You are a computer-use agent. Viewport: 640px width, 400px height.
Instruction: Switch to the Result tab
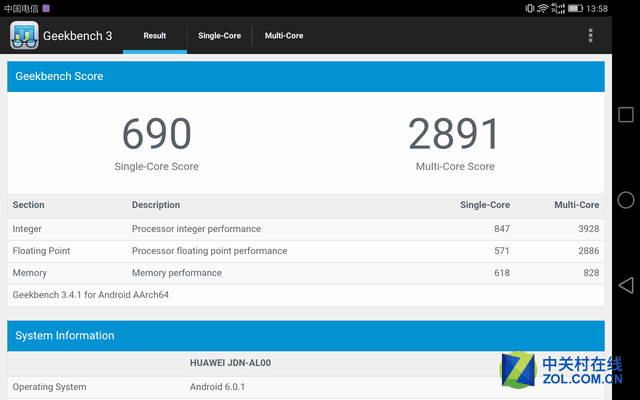point(155,36)
